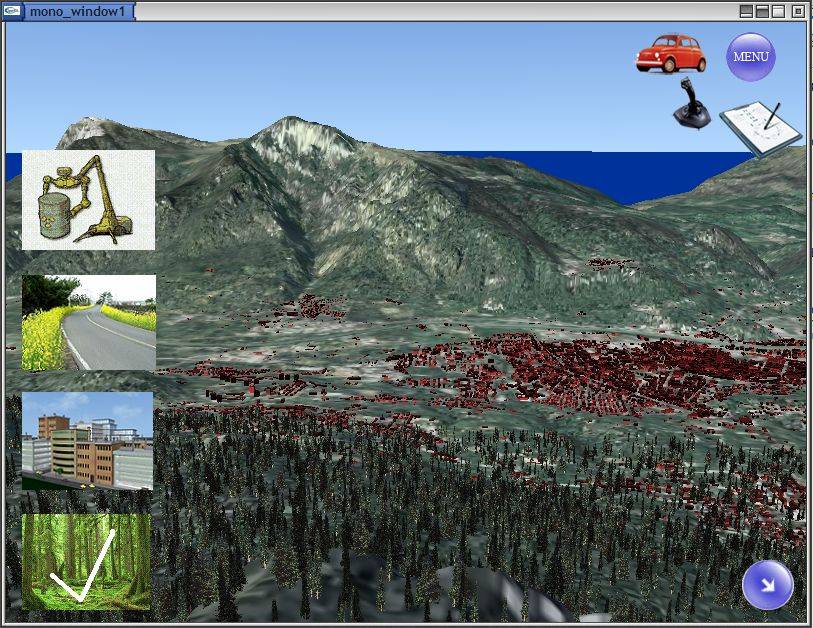The height and width of the screenshot is (628, 813).
Task: Select the joystick control icon
Action: click(x=692, y=103)
